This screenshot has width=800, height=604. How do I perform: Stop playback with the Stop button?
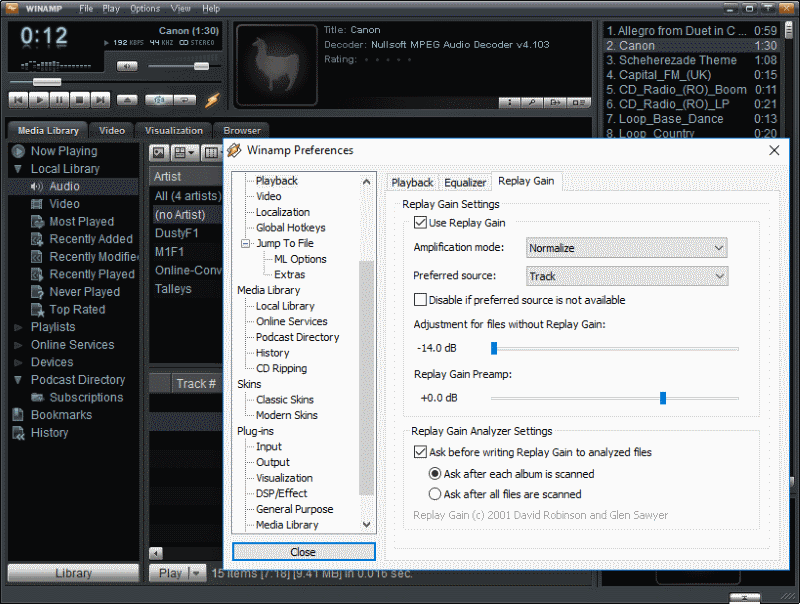(80, 99)
